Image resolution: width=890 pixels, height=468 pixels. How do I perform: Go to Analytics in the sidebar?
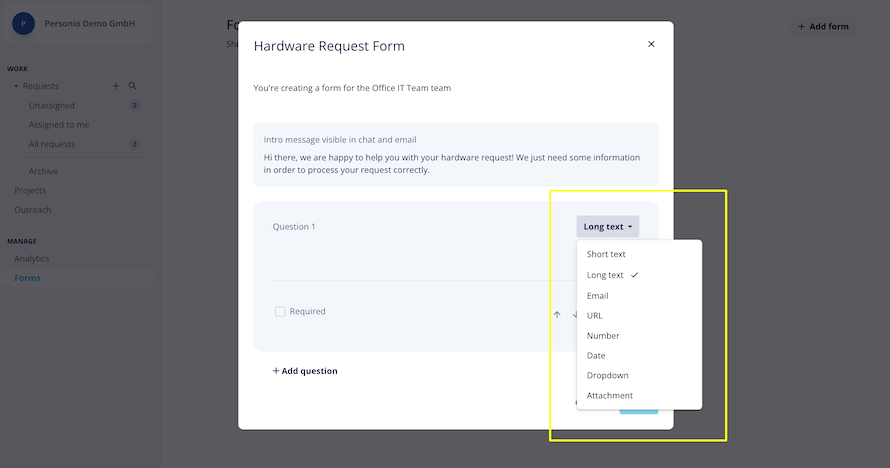coord(32,259)
